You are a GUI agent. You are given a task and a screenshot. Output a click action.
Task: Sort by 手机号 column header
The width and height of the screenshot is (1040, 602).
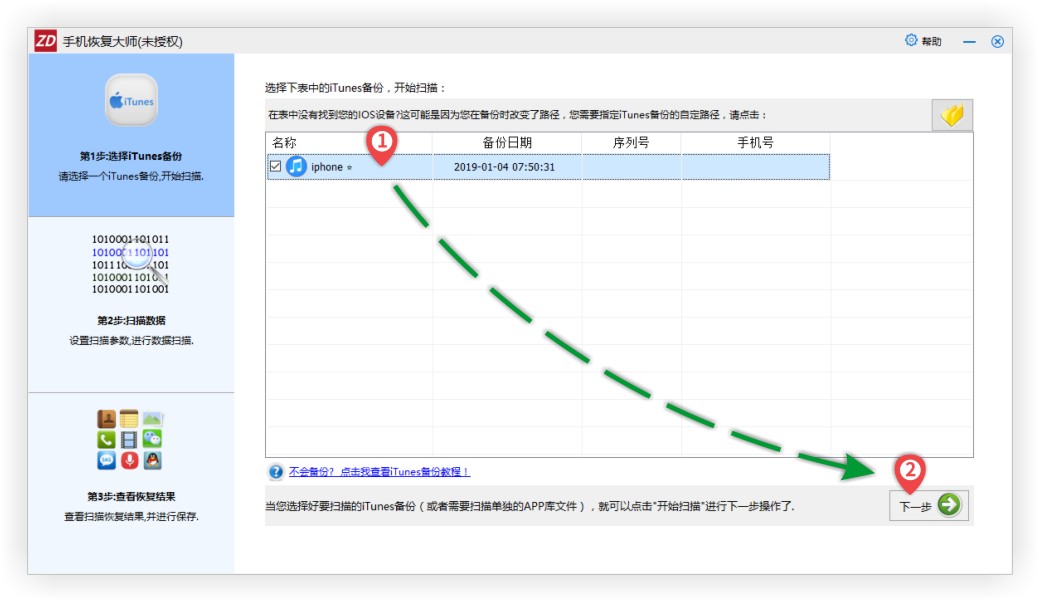[755, 143]
